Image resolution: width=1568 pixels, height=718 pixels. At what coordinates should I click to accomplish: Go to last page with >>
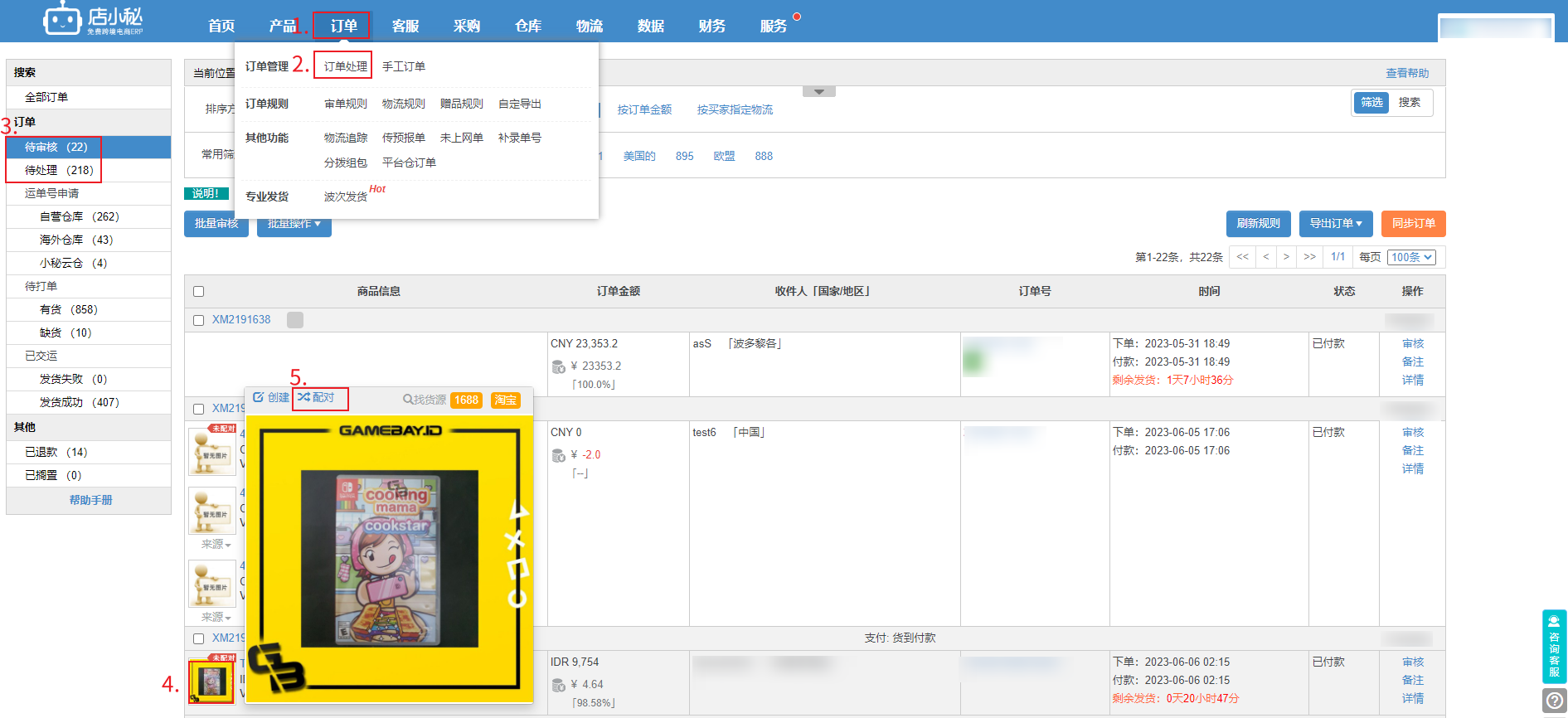[1309, 257]
